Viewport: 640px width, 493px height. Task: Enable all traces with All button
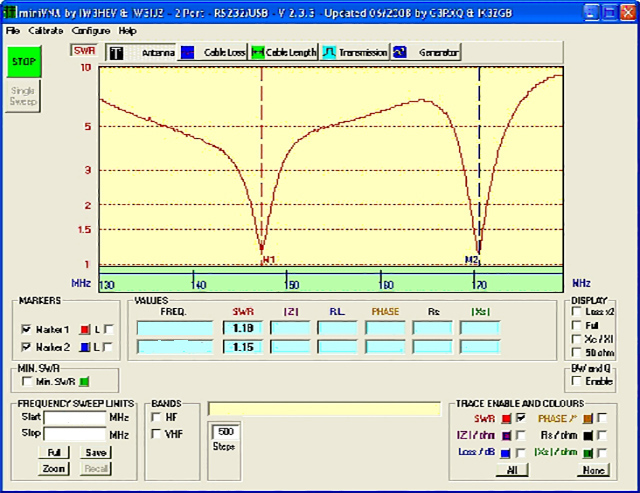[x=512, y=470]
